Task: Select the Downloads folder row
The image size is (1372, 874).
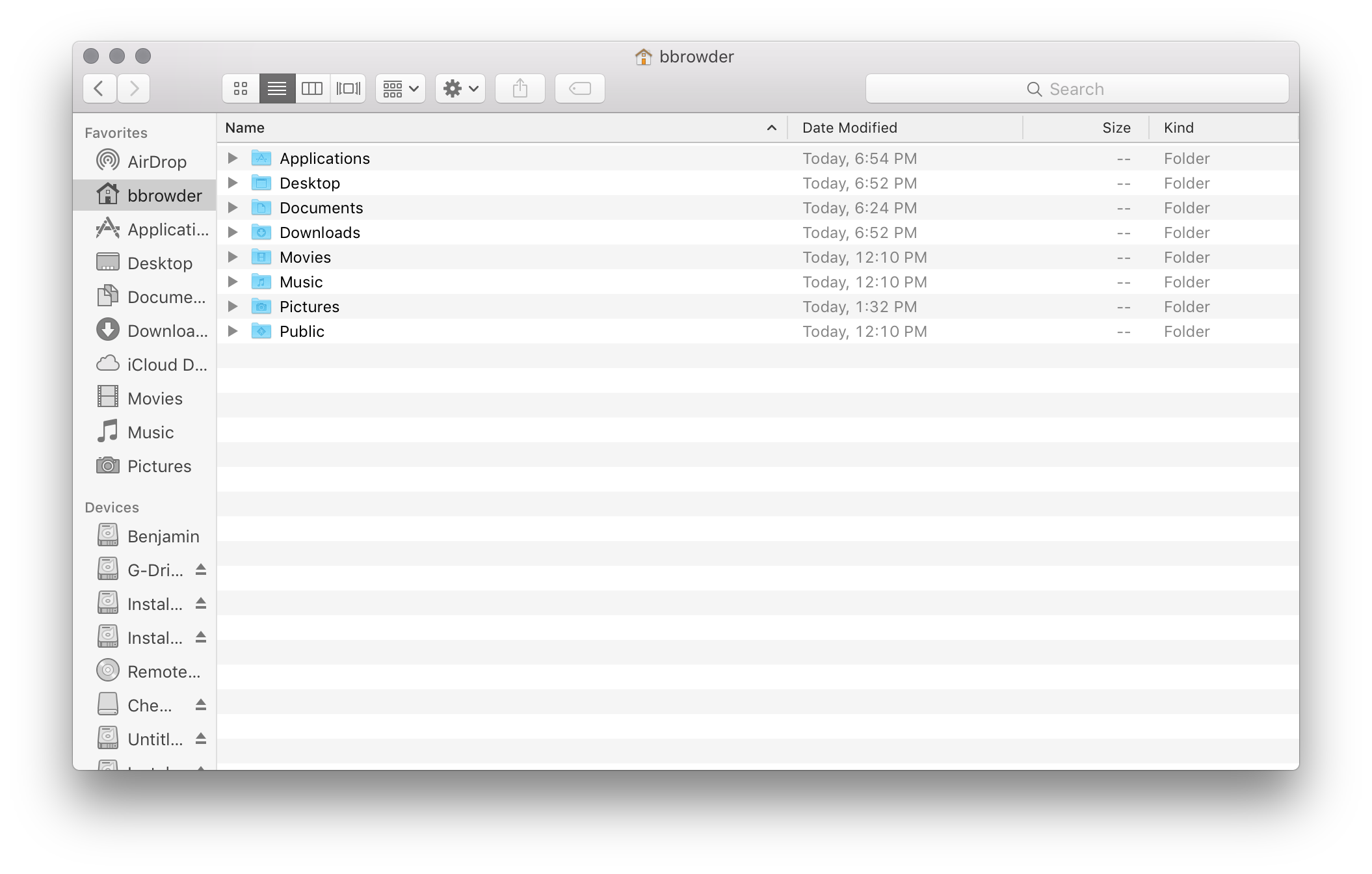Action: pyautogui.click(x=319, y=233)
